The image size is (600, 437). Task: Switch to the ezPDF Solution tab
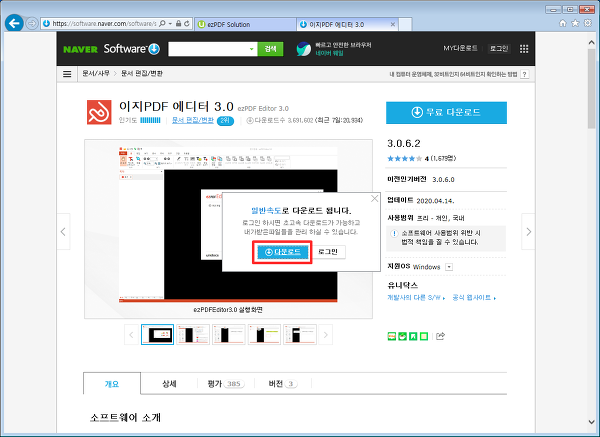(245, 24)
